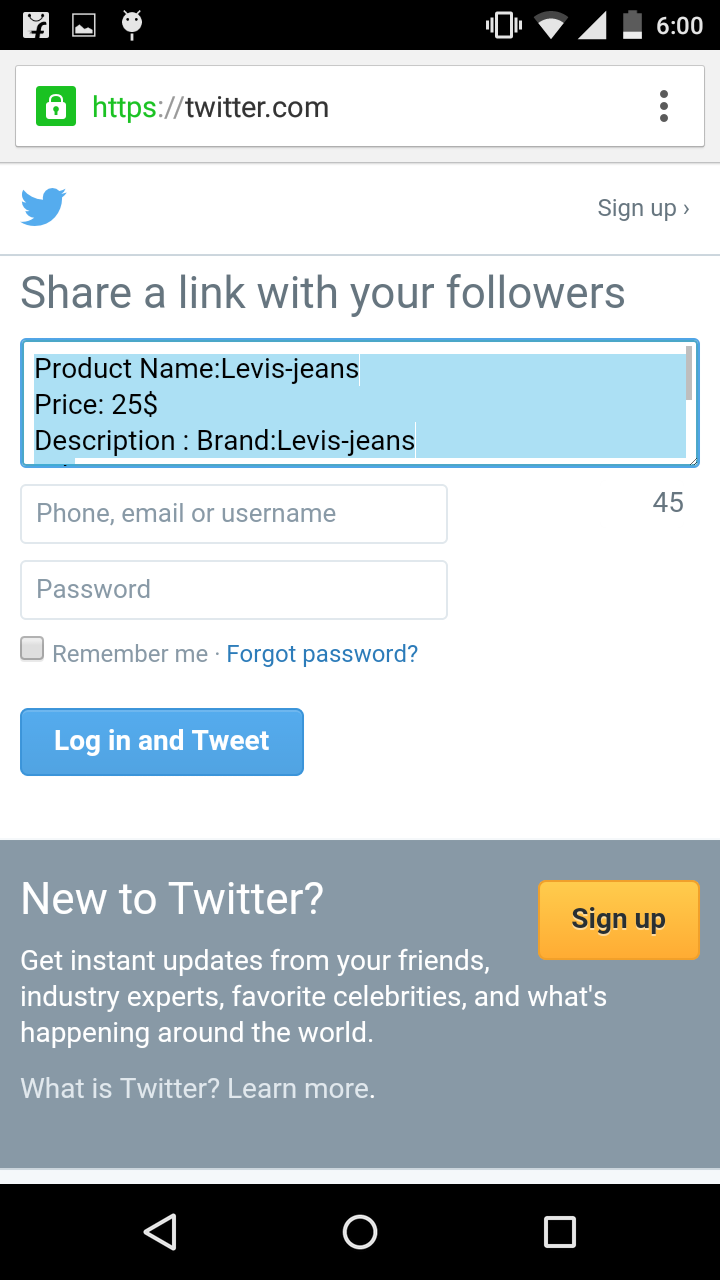Focus the Password input field
Image resolution: width=720 pixels, height=1280 pixels.
[234, 590]
